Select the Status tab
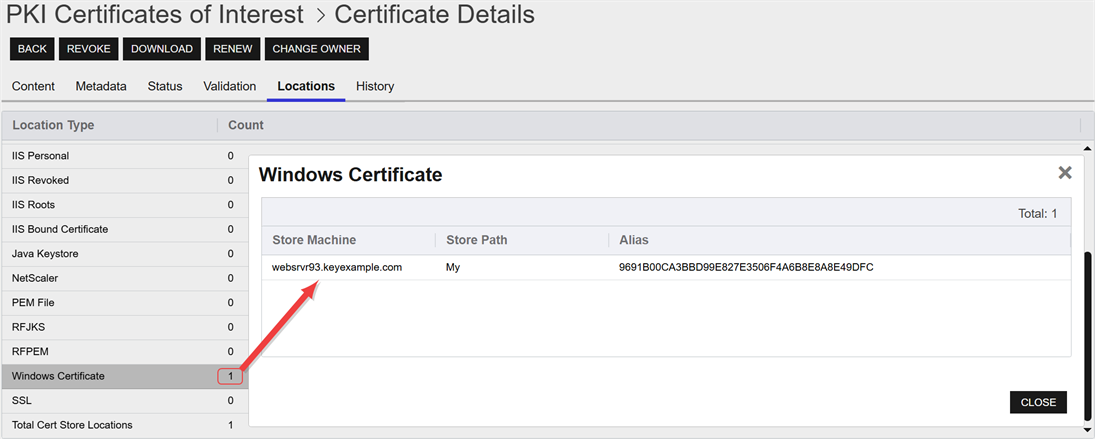The image size is (1095, 439). click(x=165, y=86)
